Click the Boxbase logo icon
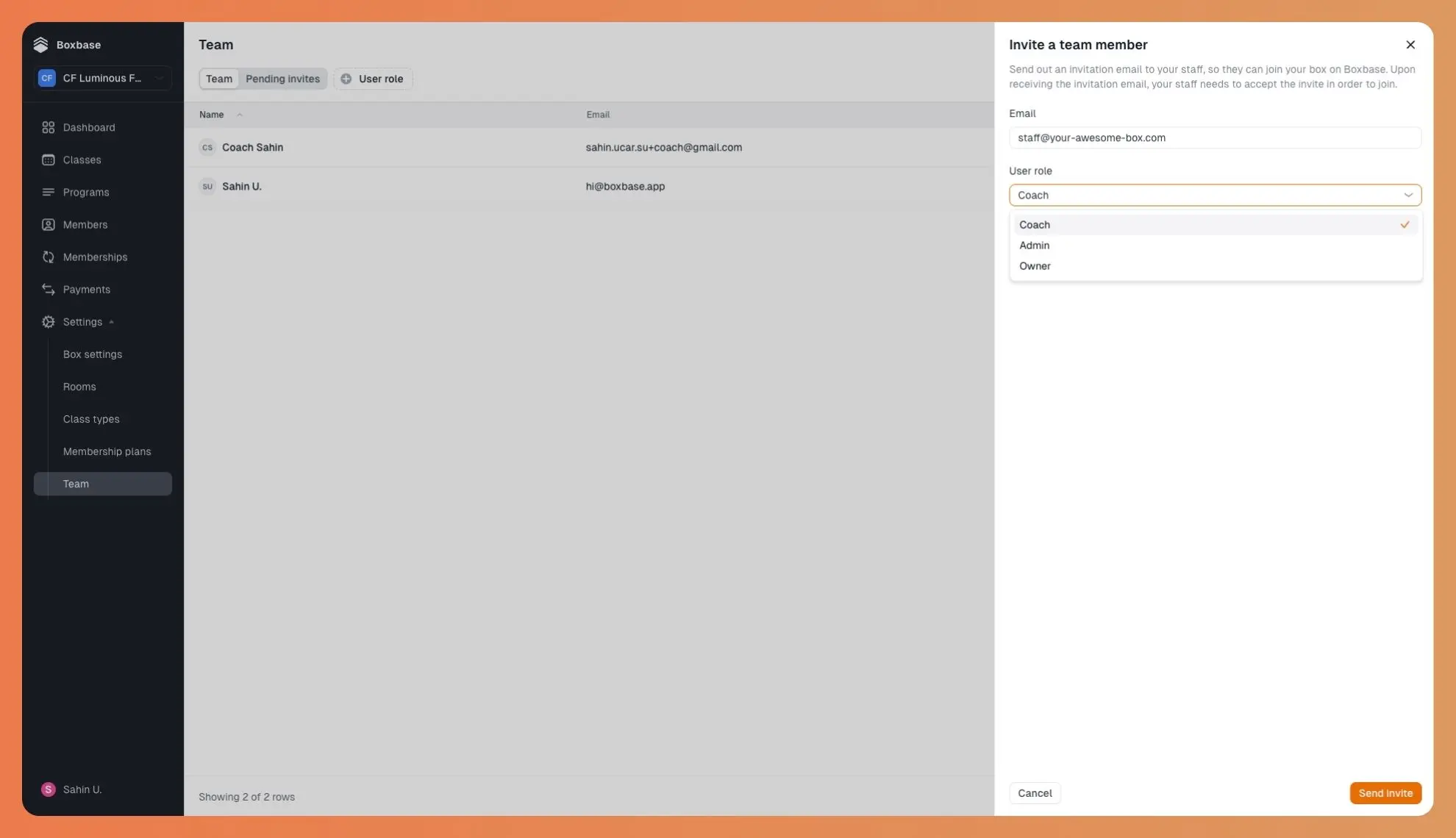Image resolution: width=1456 pixels, height=838 pixels. (x=40, y=45)
